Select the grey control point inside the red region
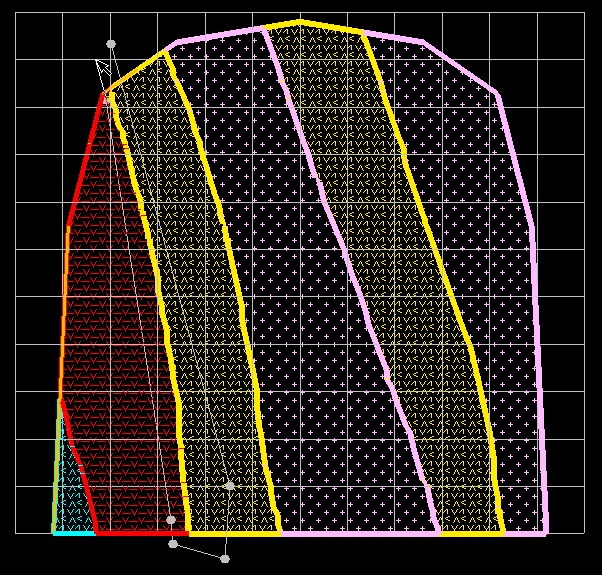This screenshot has width=602, height=575. pos(171,520)
